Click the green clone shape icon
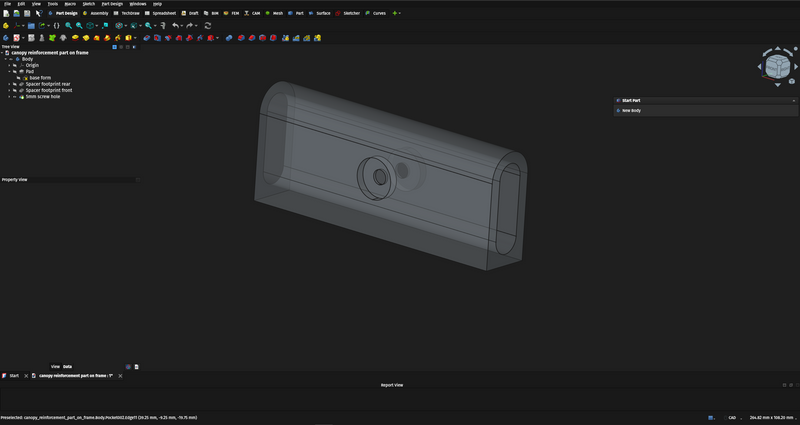 pos(52,38)
